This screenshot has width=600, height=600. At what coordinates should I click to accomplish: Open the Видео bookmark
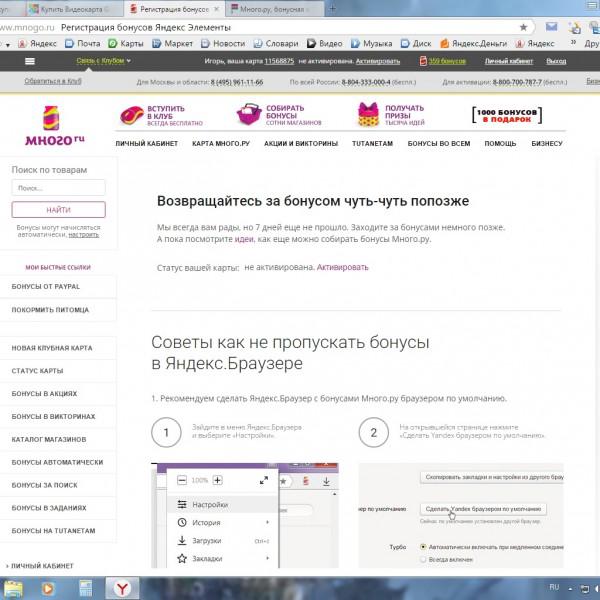[324, 44]
